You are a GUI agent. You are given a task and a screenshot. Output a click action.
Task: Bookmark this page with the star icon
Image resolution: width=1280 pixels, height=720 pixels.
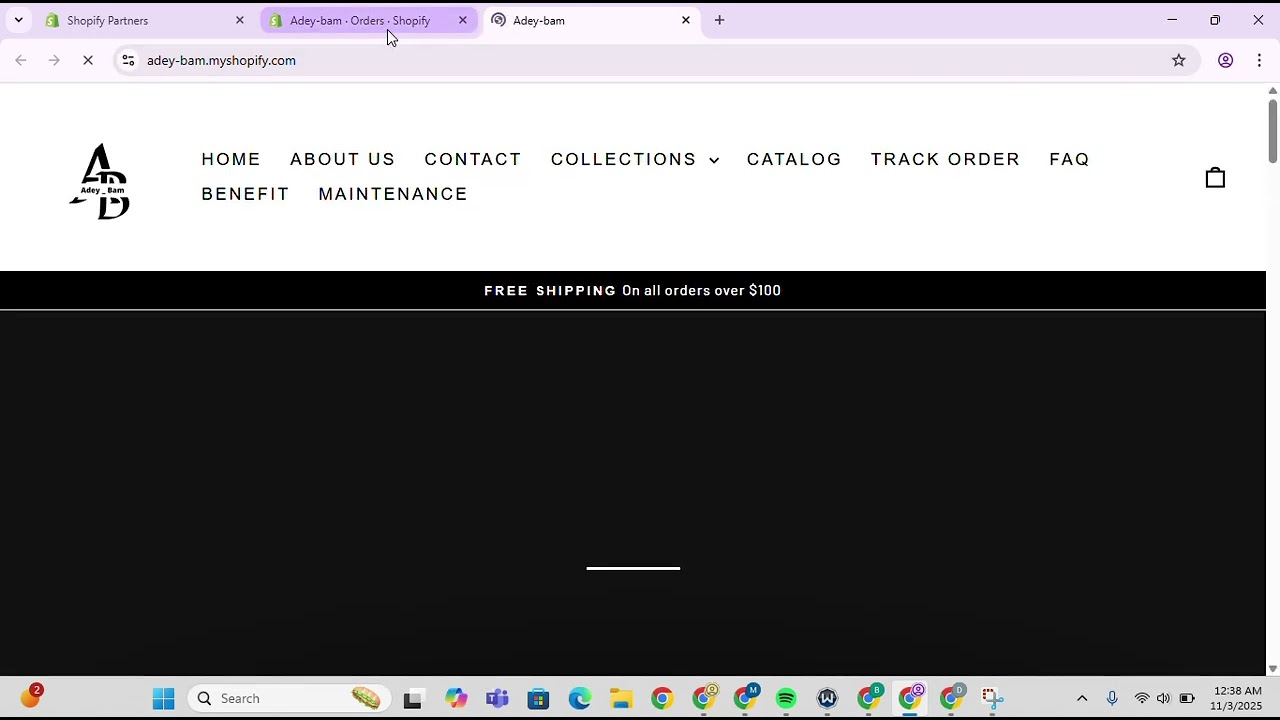pyautogui.click(x=1179, y=60)
